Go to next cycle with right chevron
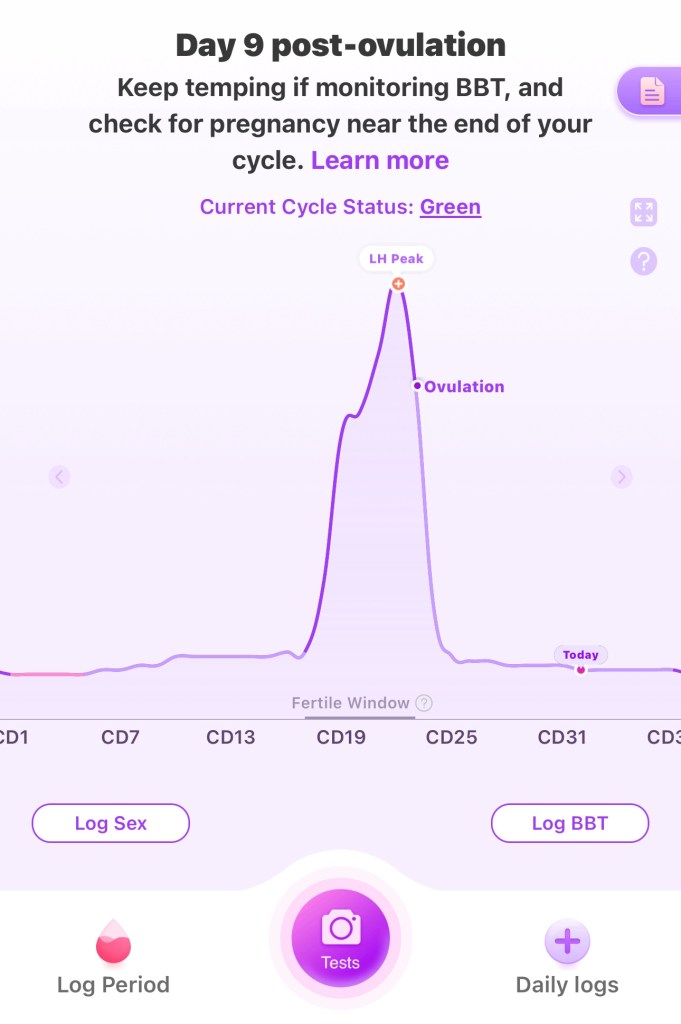 coord(622,477)
